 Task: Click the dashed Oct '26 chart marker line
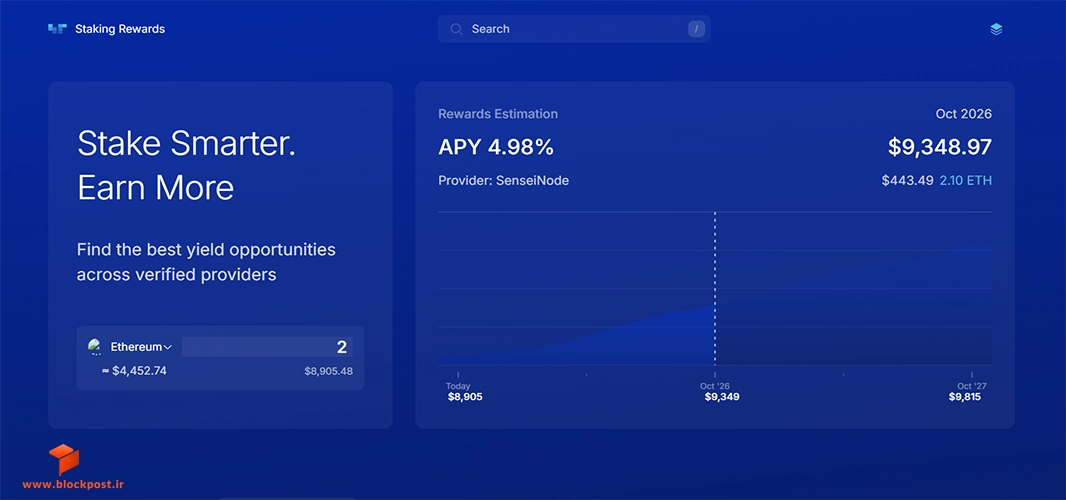pyautogui.click(x=715, y=288)
